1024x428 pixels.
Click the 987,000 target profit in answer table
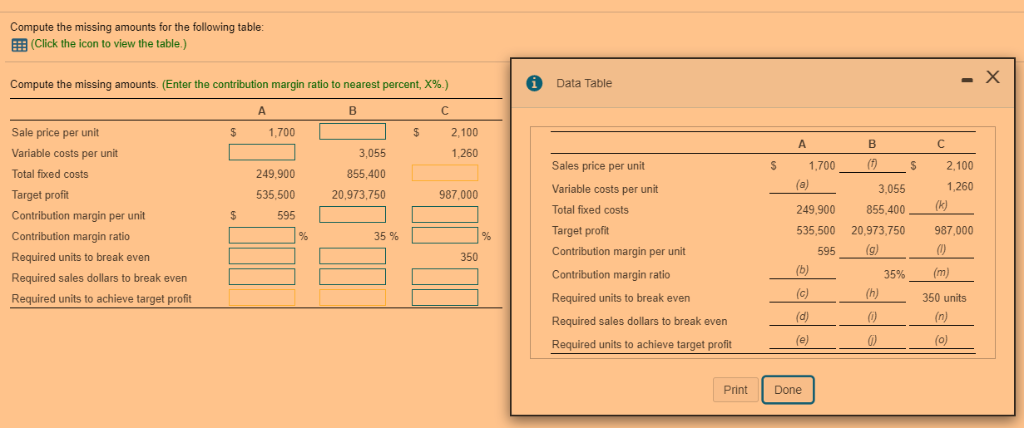[458, 195]
